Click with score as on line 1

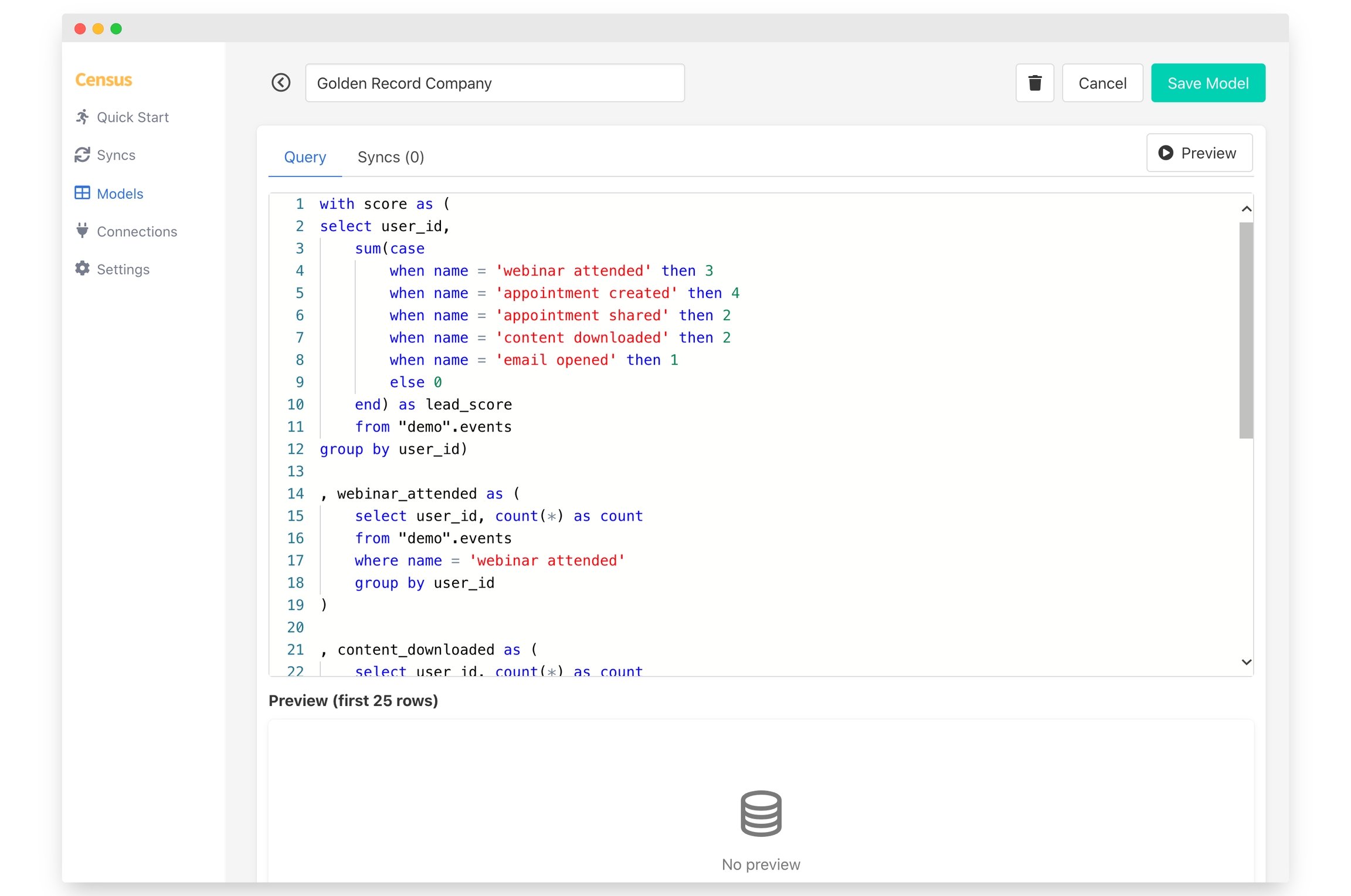pos(376,204)
